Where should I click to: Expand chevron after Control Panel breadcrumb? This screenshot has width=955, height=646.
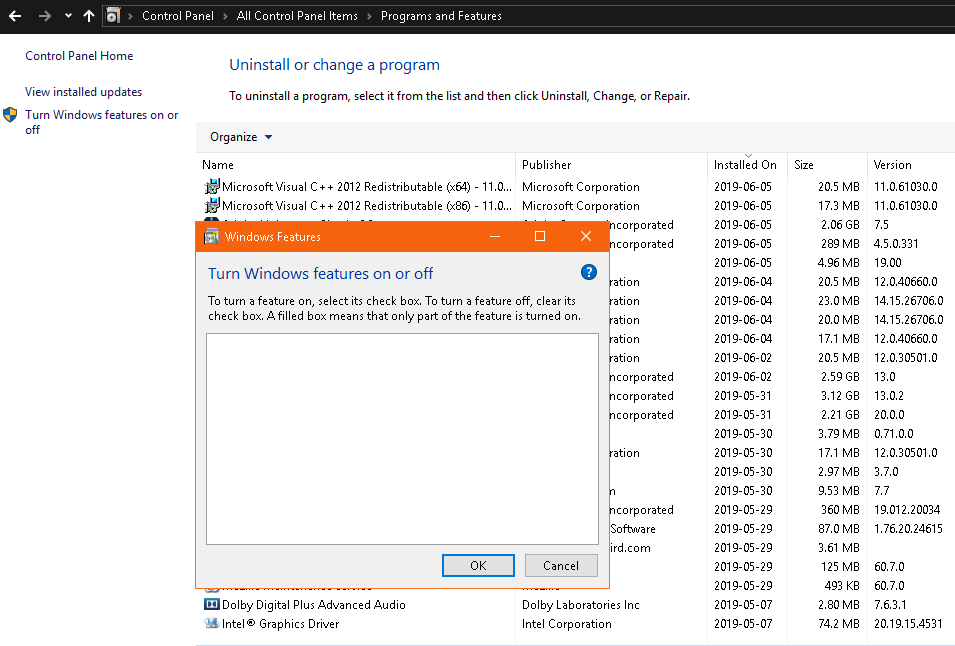pos(225,16)
